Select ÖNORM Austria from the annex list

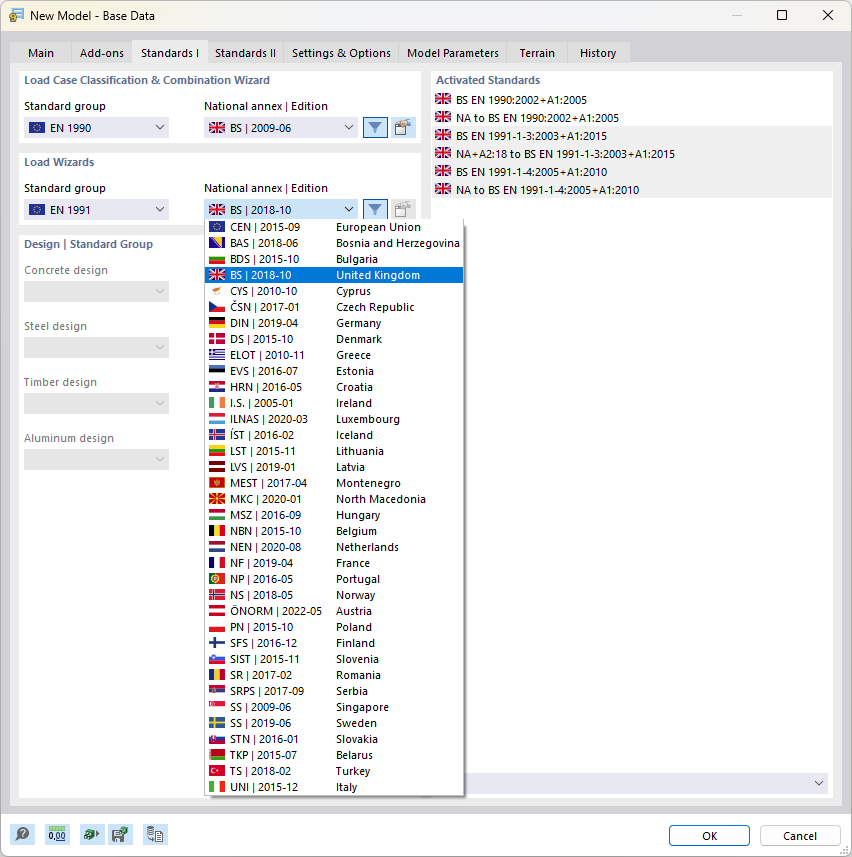click(x=300, y=610)
